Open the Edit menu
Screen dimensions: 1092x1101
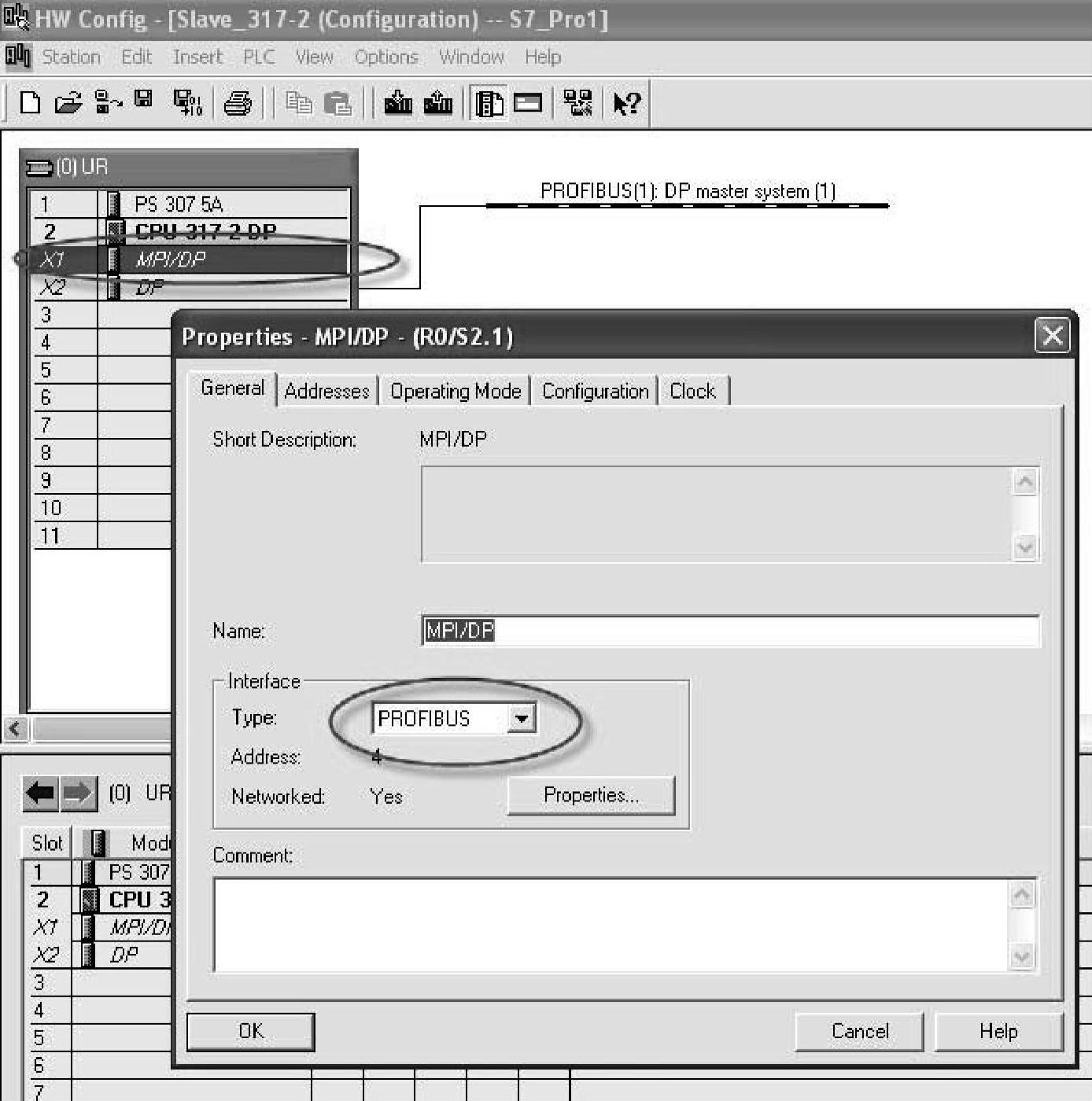(136, 57)
